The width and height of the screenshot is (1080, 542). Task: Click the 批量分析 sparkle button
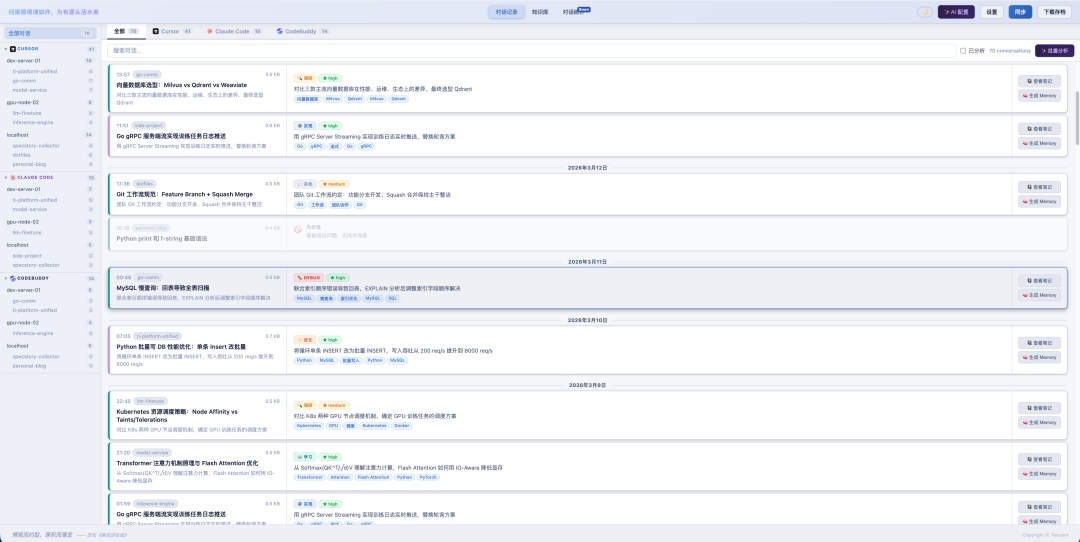pos(1054,51)
